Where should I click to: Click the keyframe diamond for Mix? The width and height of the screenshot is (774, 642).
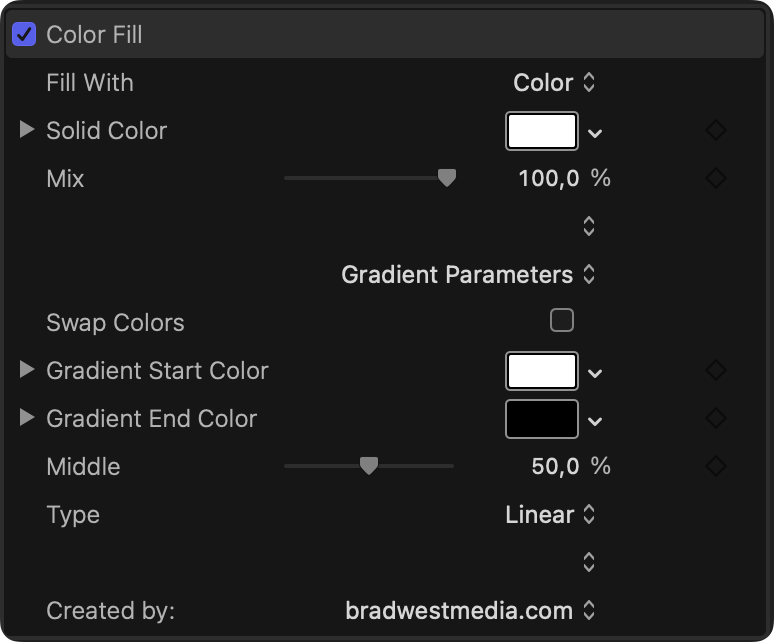tap(715, 178)
